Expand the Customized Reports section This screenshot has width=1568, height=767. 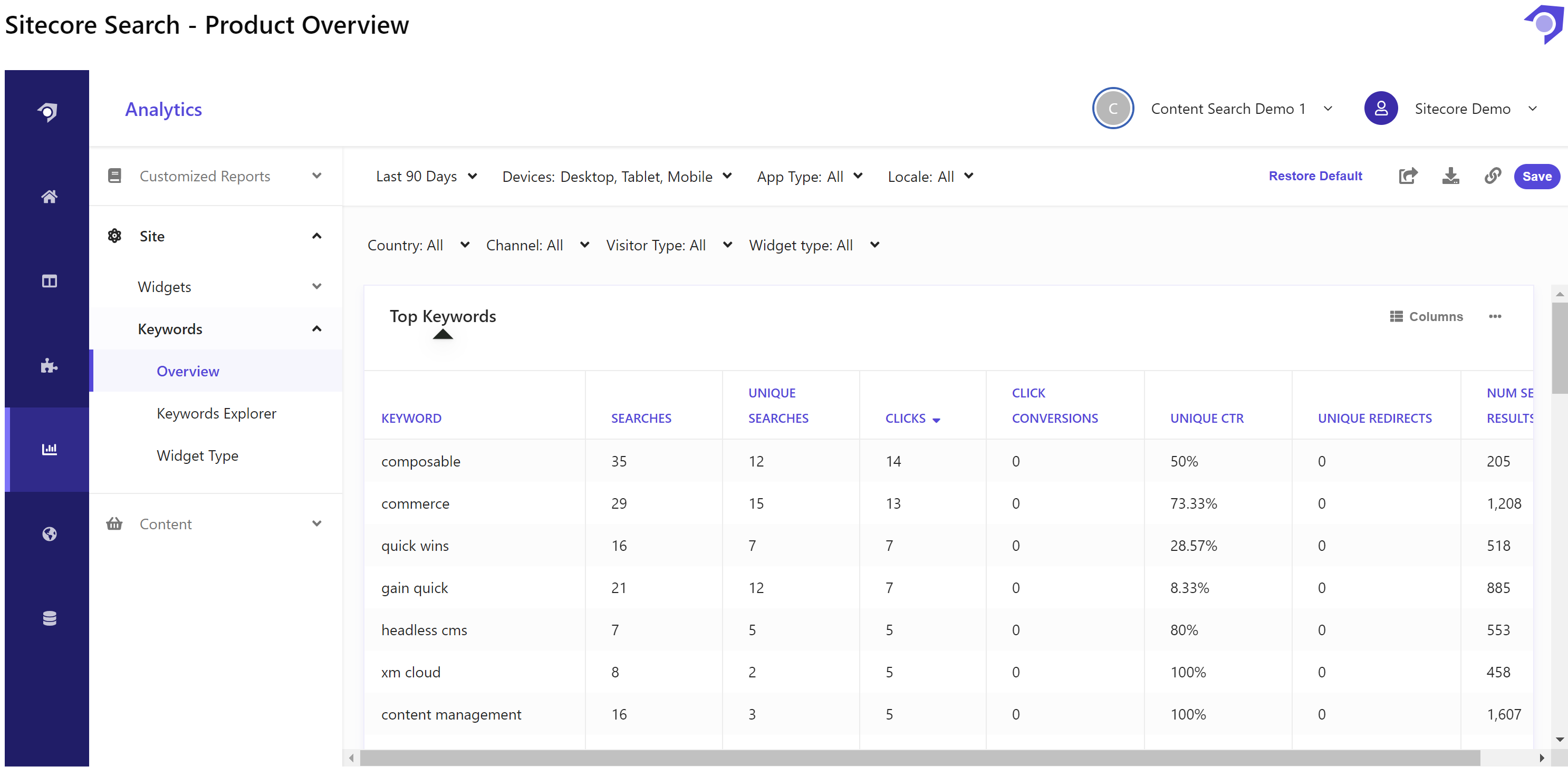(x=316, y=177)
